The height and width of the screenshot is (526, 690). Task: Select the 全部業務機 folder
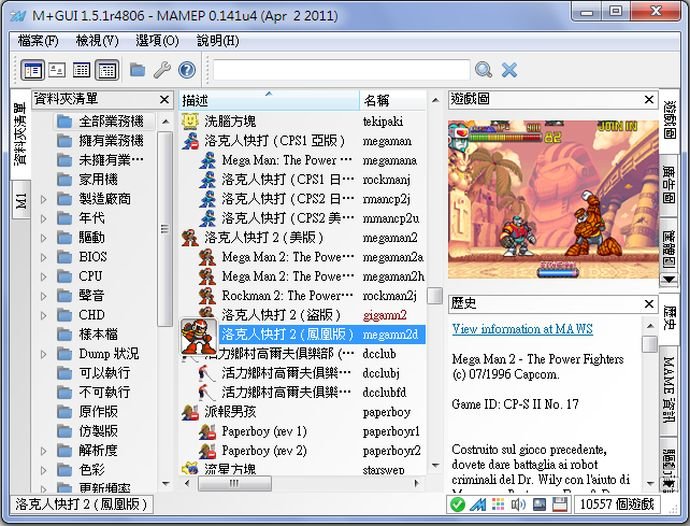(104, 121)
